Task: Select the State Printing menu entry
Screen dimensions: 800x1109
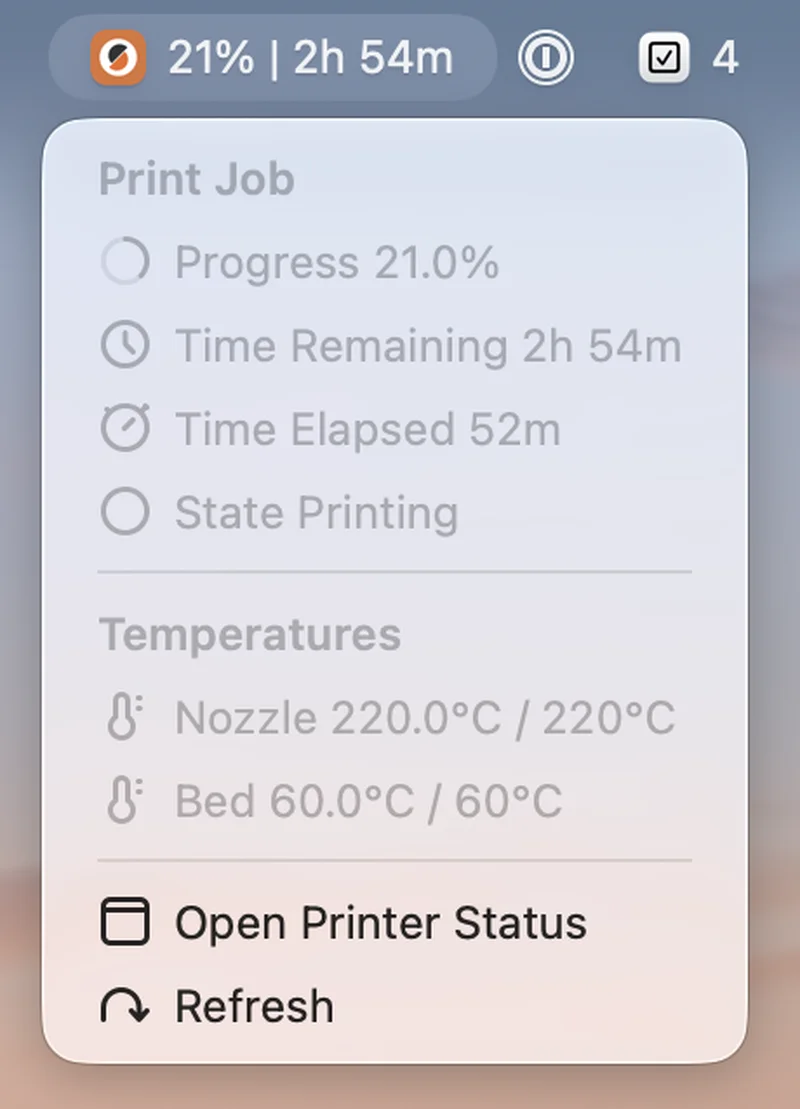Action: [316, 512]
